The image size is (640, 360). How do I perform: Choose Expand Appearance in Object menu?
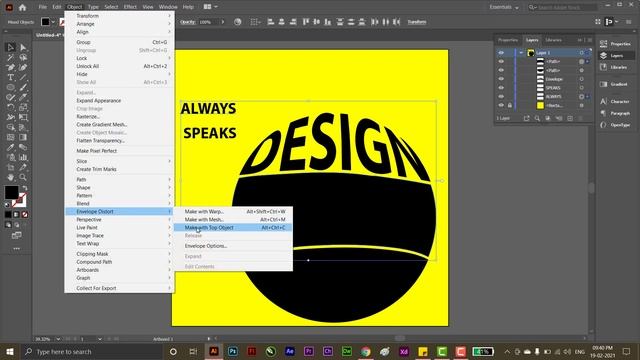[120, 100]
